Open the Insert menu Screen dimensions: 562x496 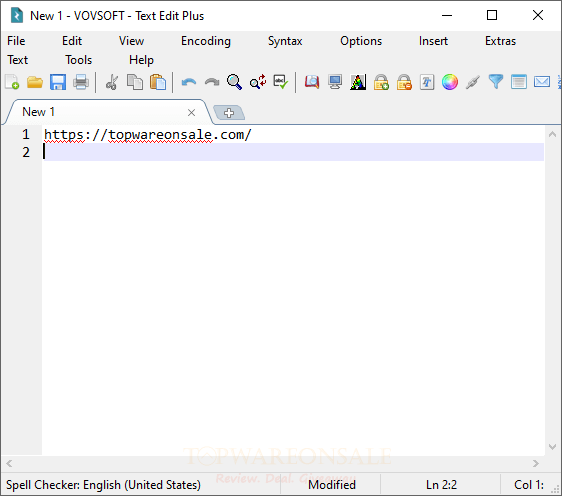click(x=433, y=41)
